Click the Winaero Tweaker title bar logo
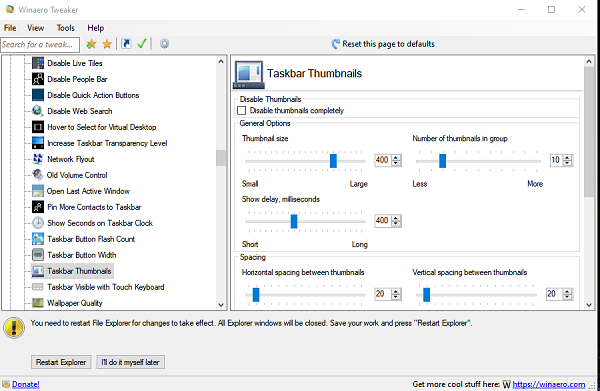The height and width of the screenshot is (391, 600). coord(10,9)
